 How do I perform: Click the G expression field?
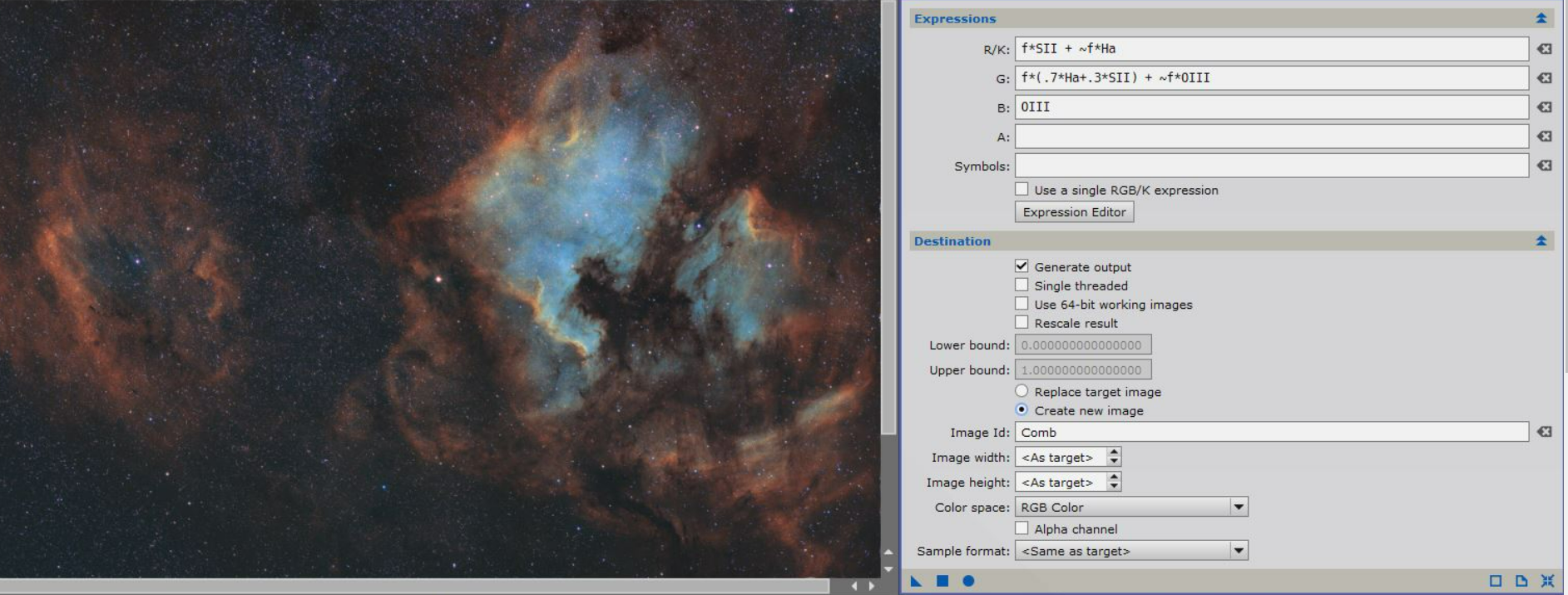[x=1271, y=78]
